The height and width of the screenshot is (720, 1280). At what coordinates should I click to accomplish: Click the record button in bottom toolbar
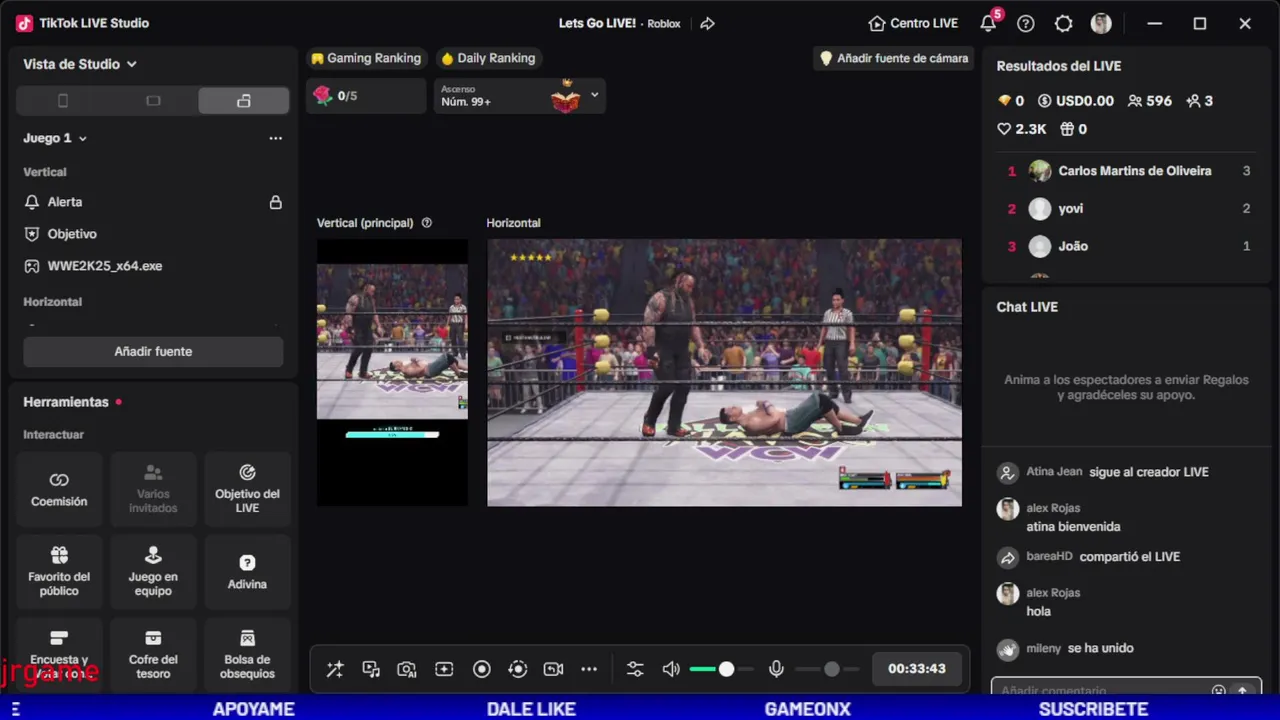[481, 669]
